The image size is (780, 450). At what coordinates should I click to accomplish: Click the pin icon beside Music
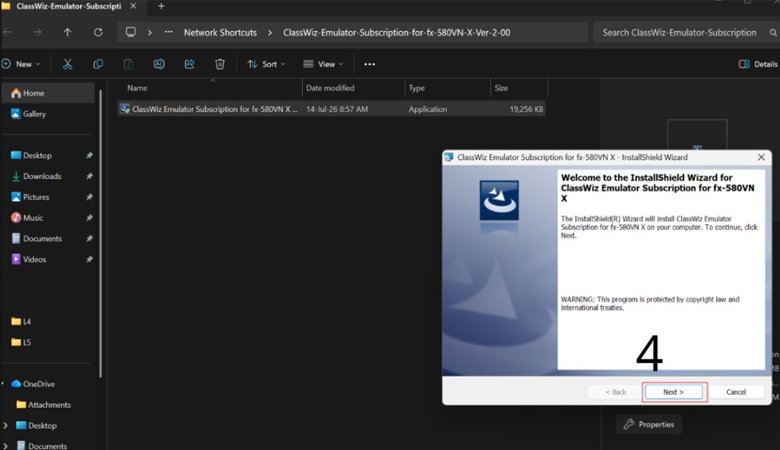[89, 218]
